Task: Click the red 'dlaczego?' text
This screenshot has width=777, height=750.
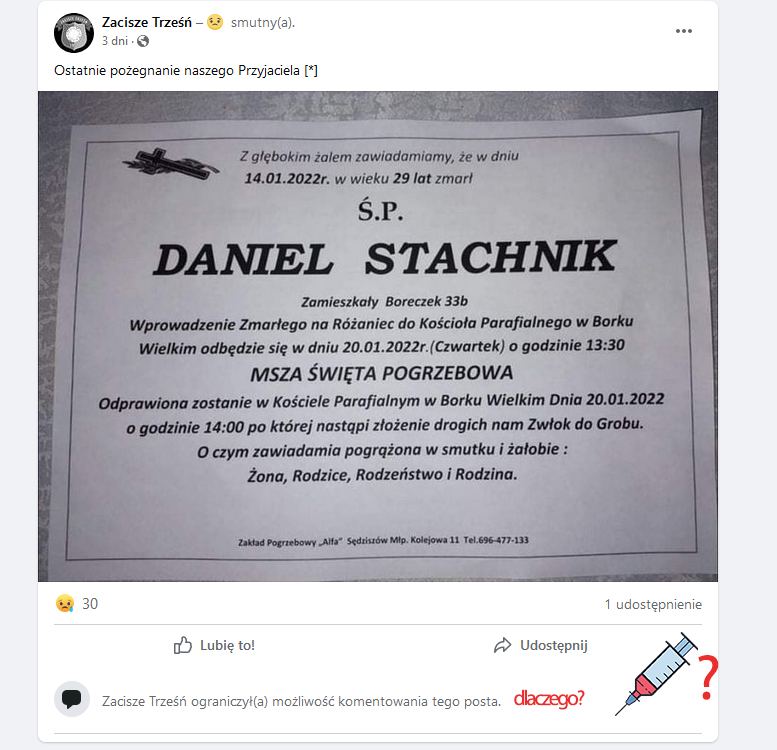Action: [x=549, y=698]
